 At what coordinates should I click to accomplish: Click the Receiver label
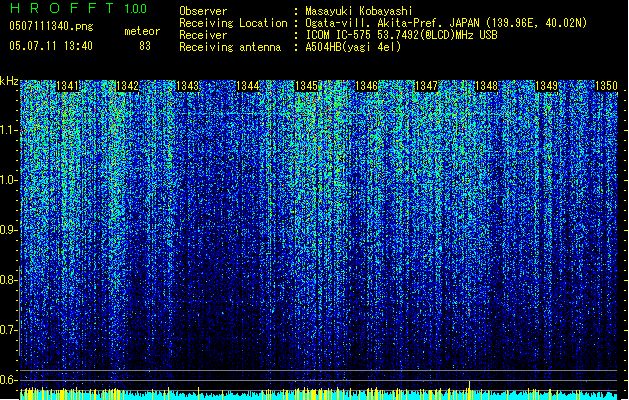(203, 35)
